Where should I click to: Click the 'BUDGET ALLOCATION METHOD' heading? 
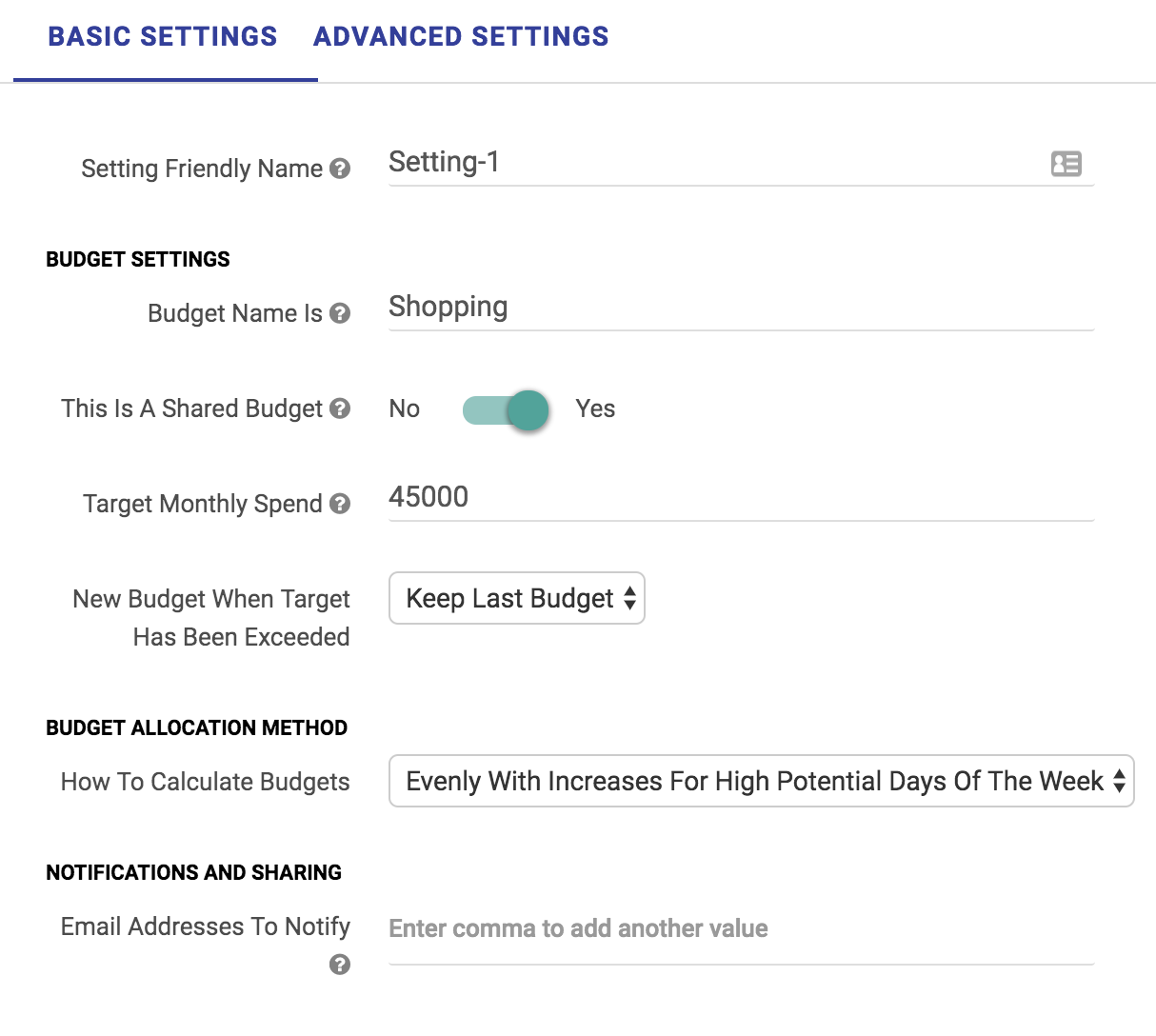[x=197, y=727]
